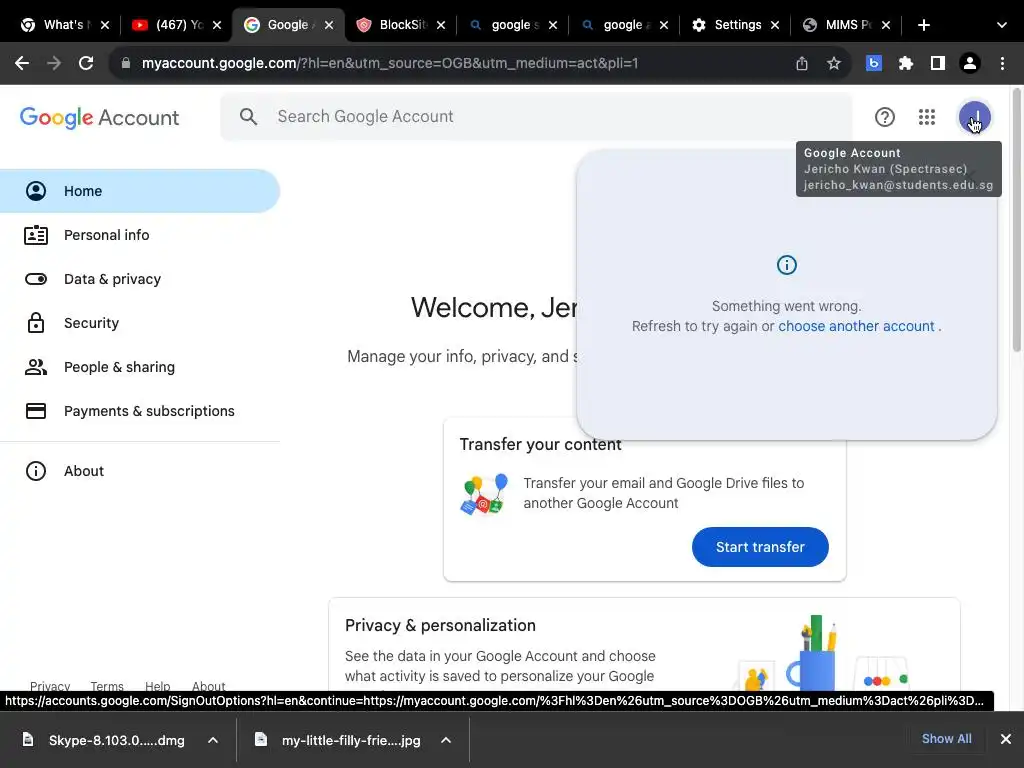Click the Transfer your content balloons illustration
The width and height of the screenshot is (1024, 768).
click(x=484, y=494)
